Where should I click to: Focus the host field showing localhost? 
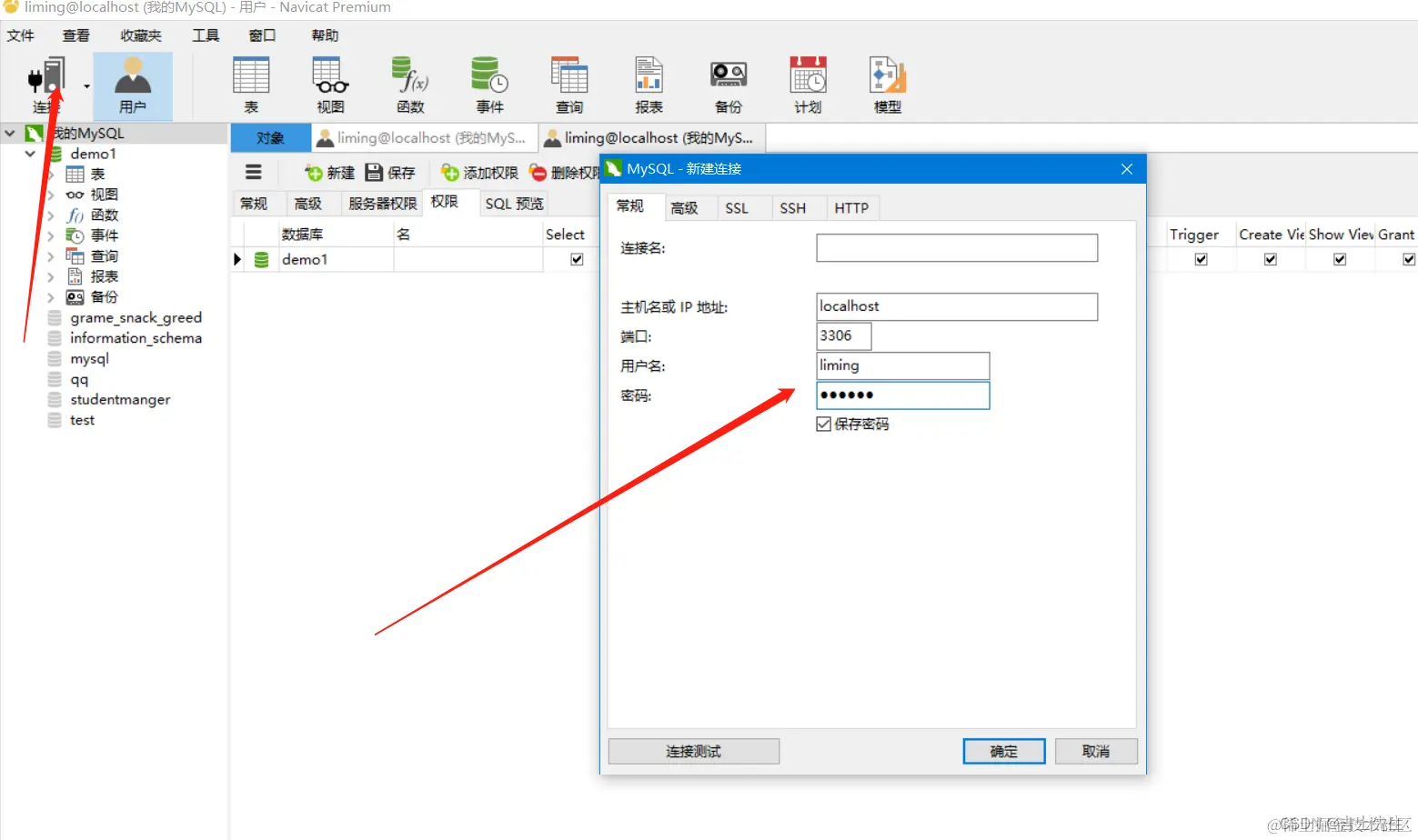(x=957, y=306)
